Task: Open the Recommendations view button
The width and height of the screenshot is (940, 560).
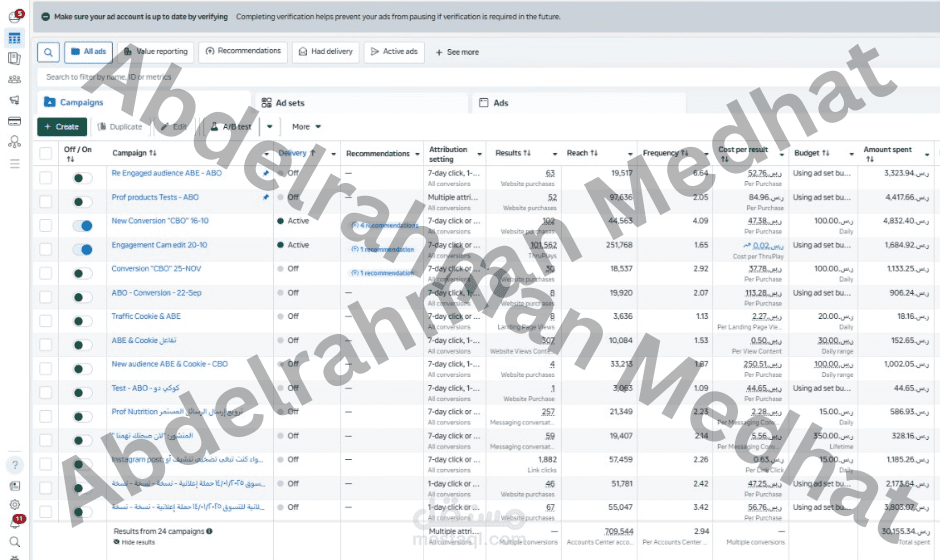Action: tap(243, 52)
